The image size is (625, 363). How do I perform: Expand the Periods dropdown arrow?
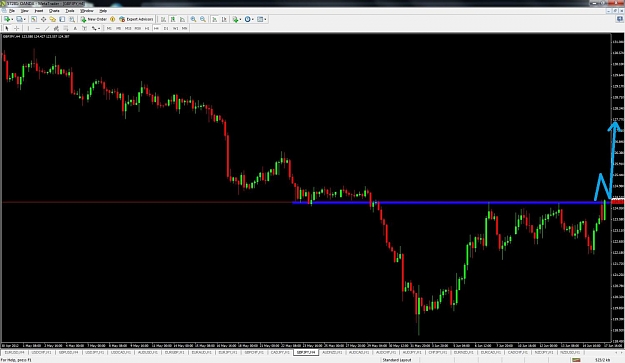[253, 19]
